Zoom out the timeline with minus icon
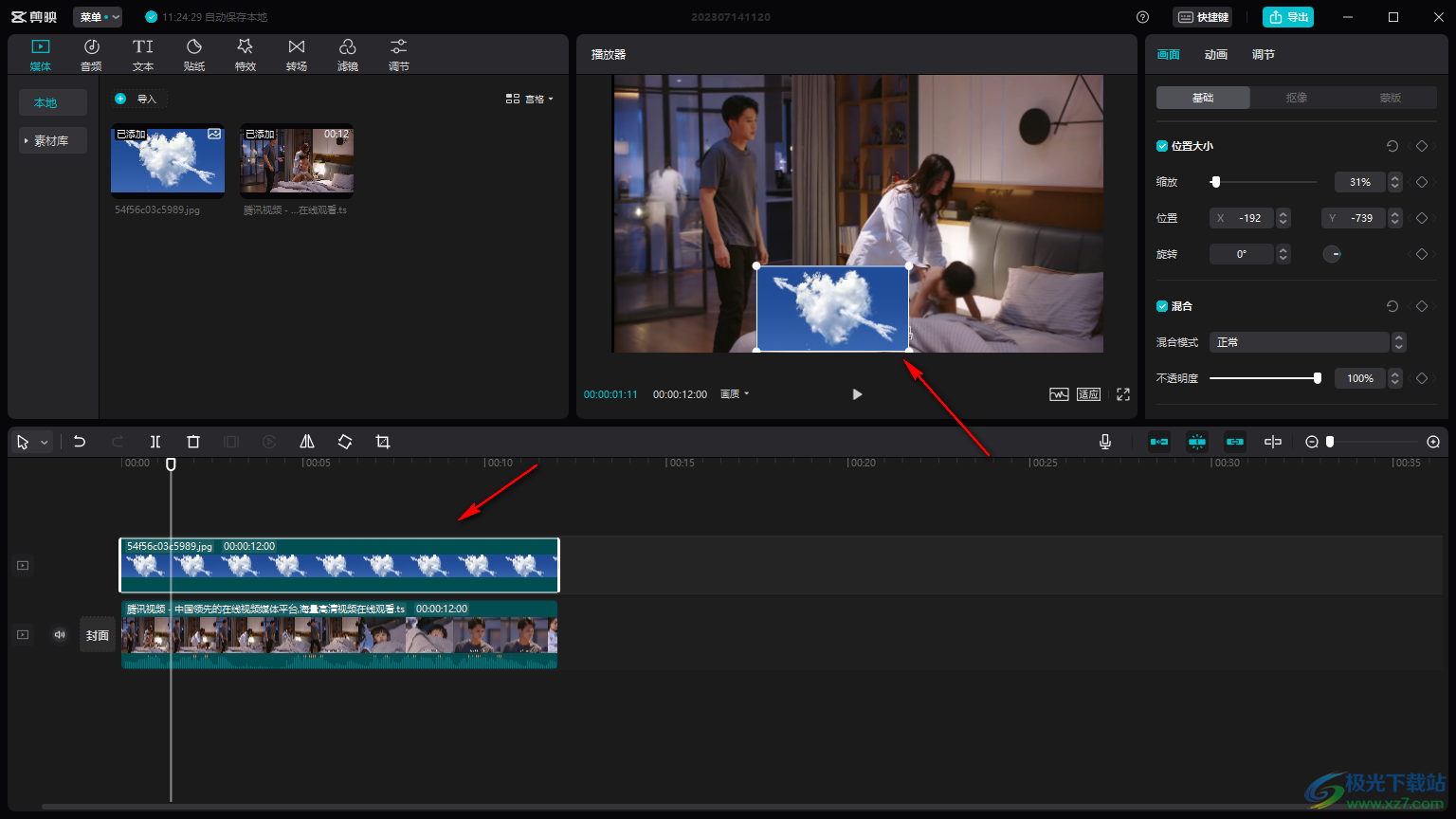The height and width of the screenshot is (819, 1456). 1312,442
